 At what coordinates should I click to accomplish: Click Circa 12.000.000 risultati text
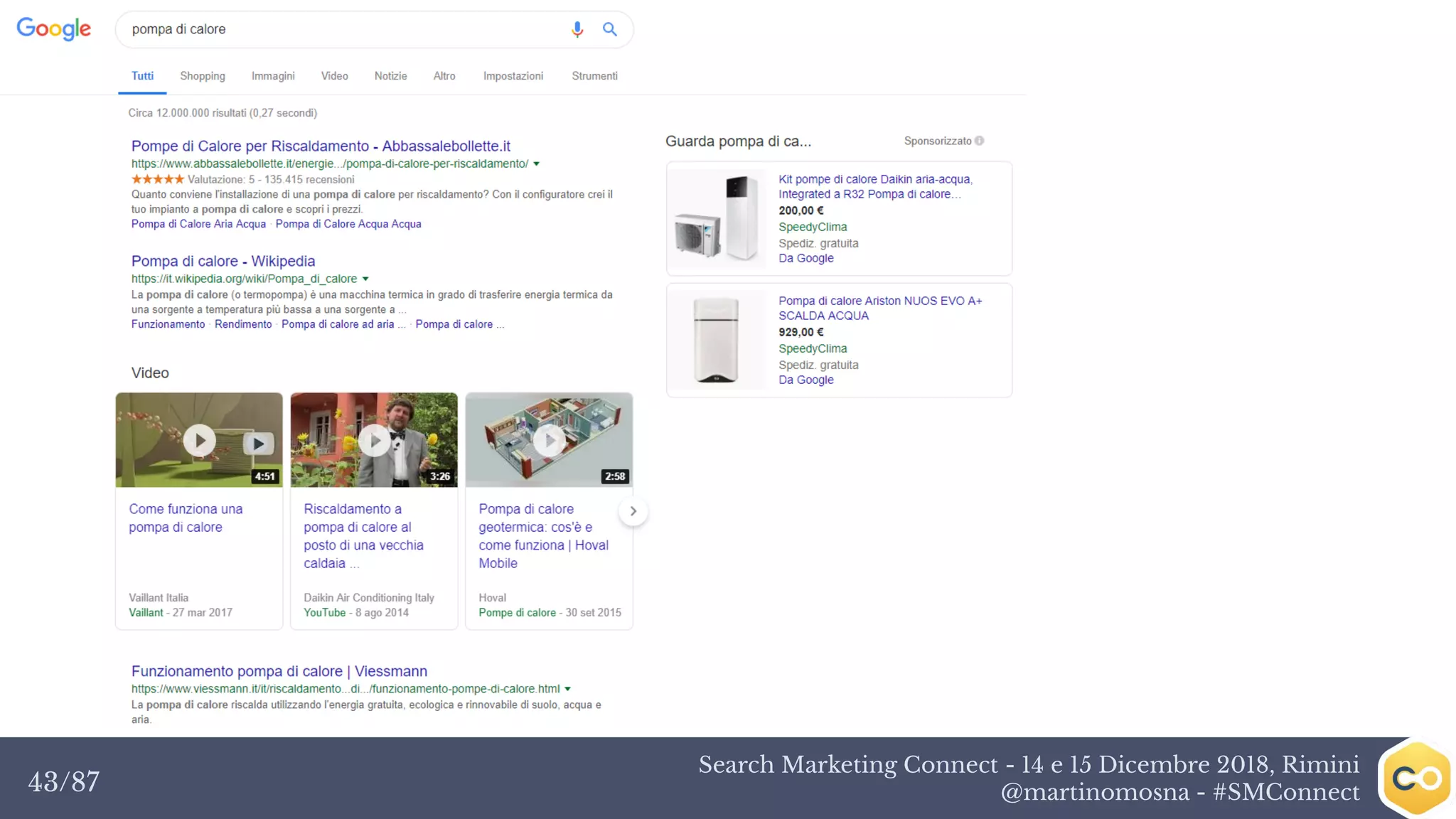tap(223, 113)
